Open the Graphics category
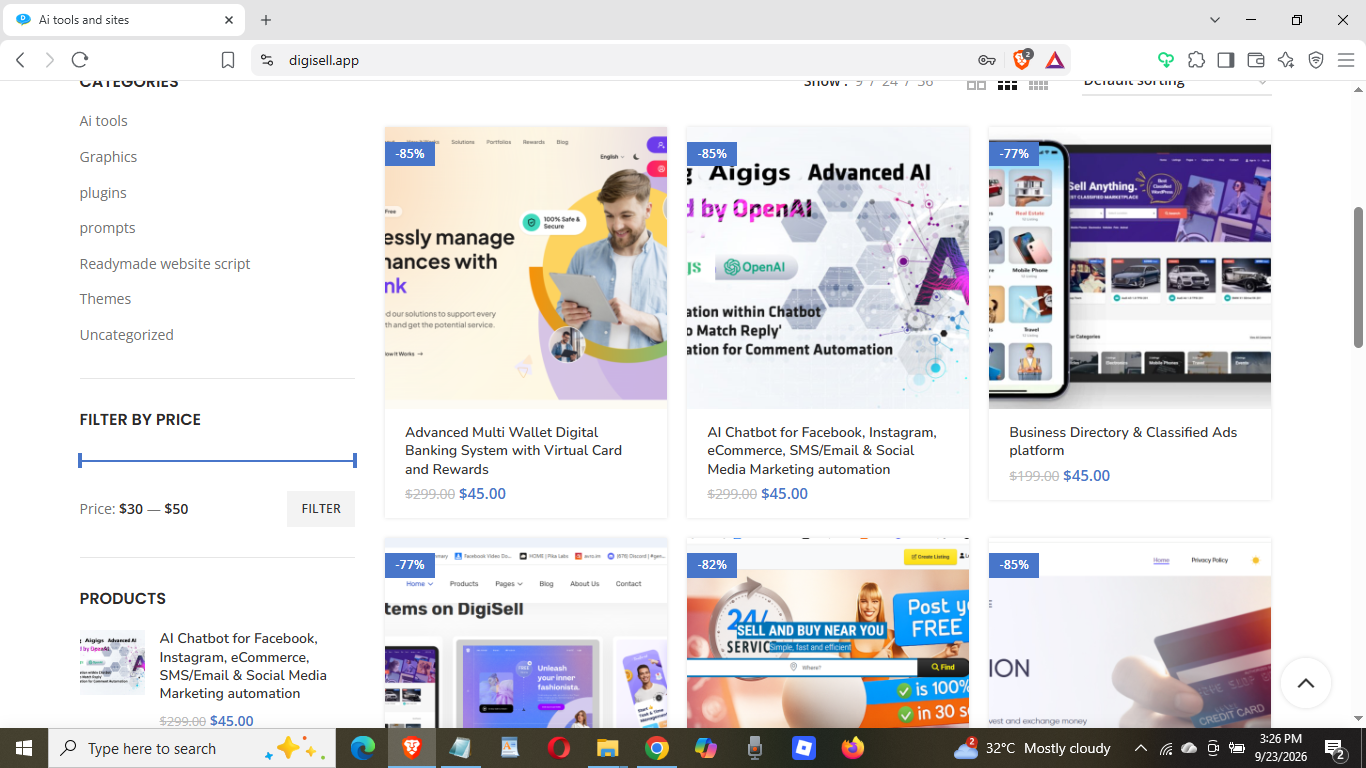Image resolution: width=1366 pixels, height=768 pixels. [108, 157]
